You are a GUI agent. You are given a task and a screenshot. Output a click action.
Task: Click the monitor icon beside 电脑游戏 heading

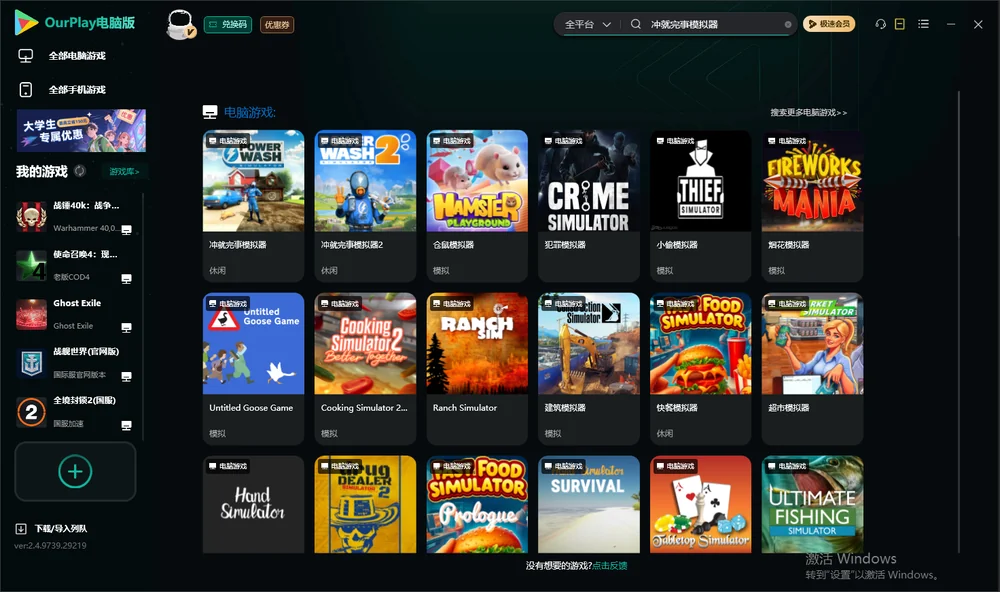pyautogui.click(x=210, y=112)
